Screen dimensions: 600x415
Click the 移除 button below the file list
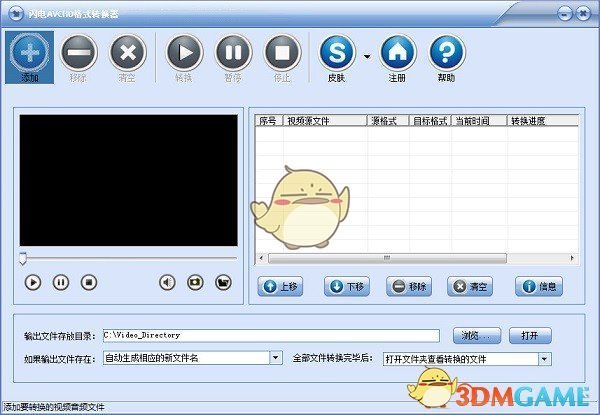(409, 286)
